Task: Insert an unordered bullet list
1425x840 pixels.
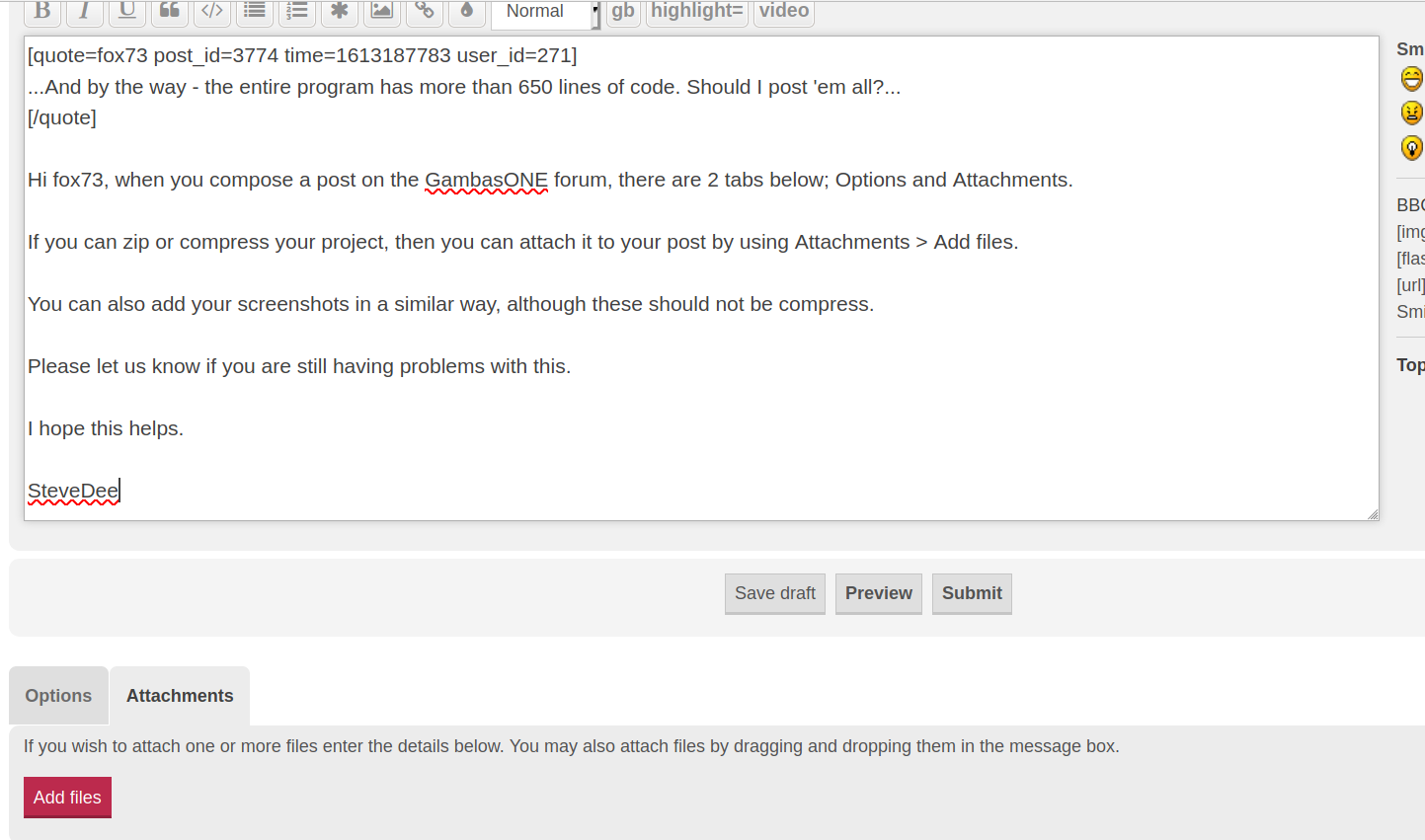Action: (255, 12)
